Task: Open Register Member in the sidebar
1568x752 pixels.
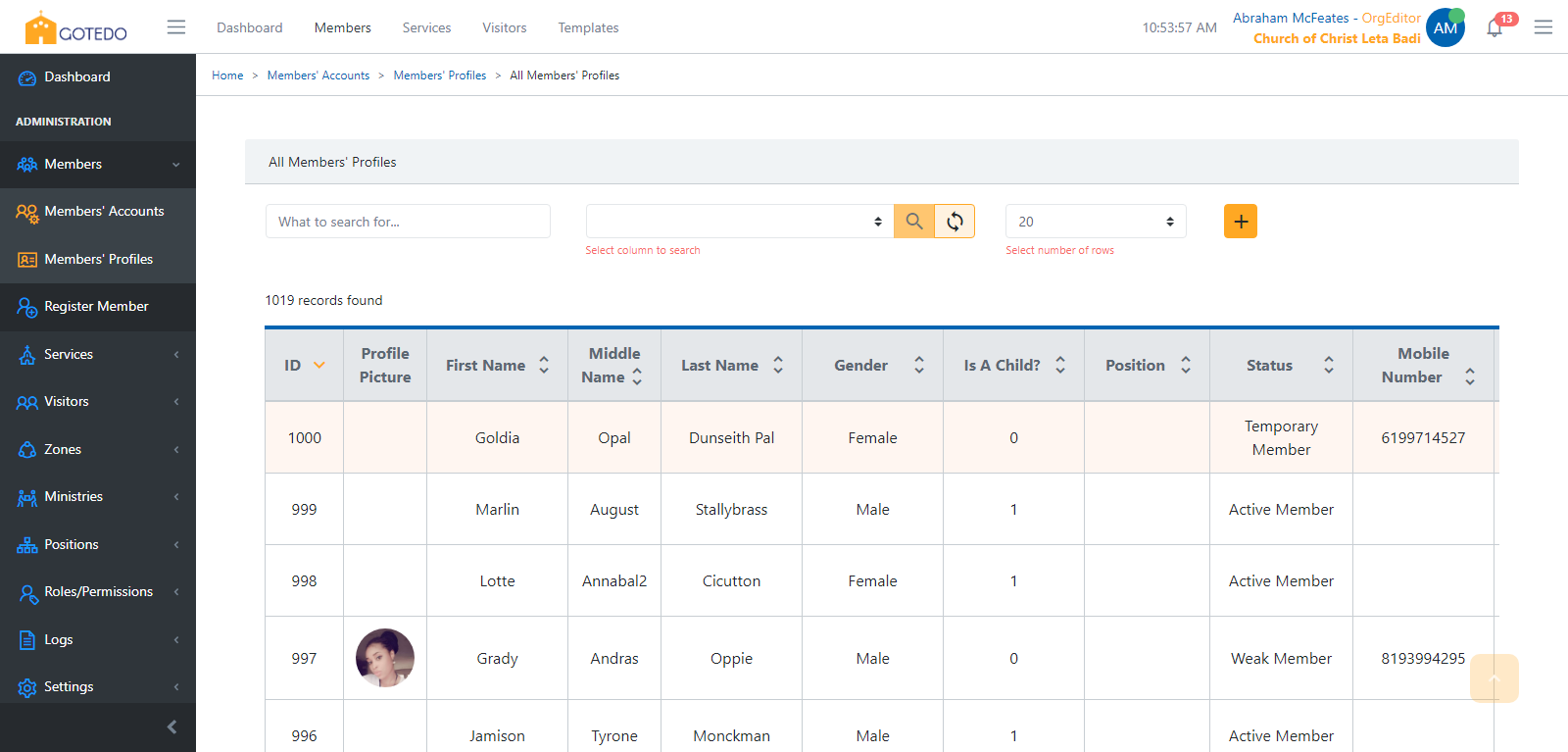Action: coord(96,306)
